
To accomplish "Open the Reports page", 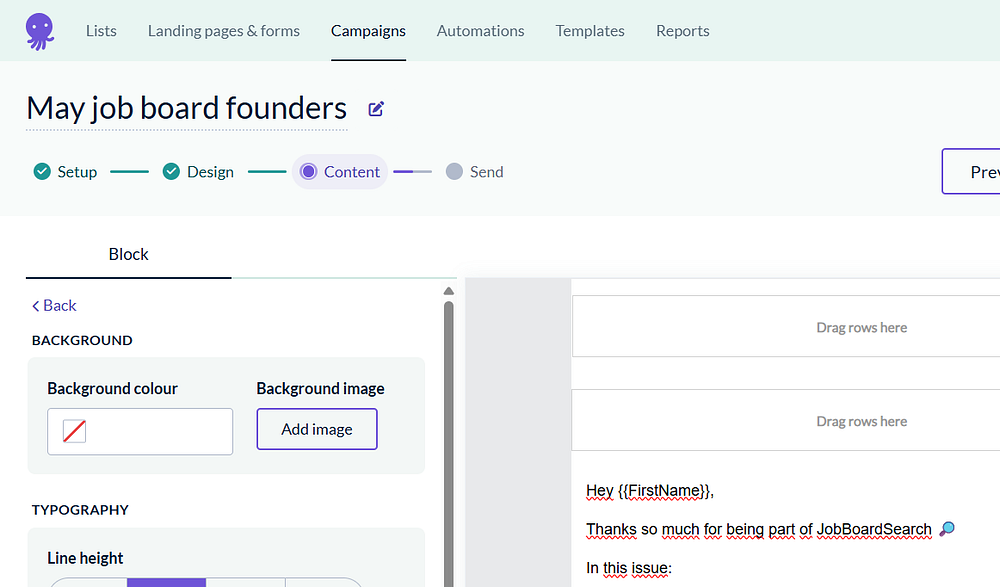I will [683, 31].
